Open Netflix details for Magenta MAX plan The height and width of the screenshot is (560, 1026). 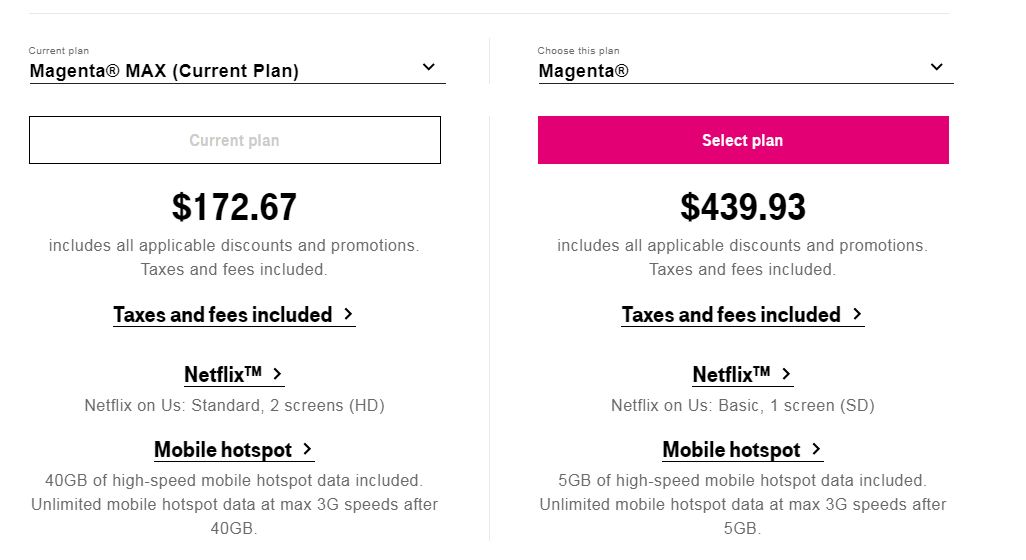coord(234,374)
